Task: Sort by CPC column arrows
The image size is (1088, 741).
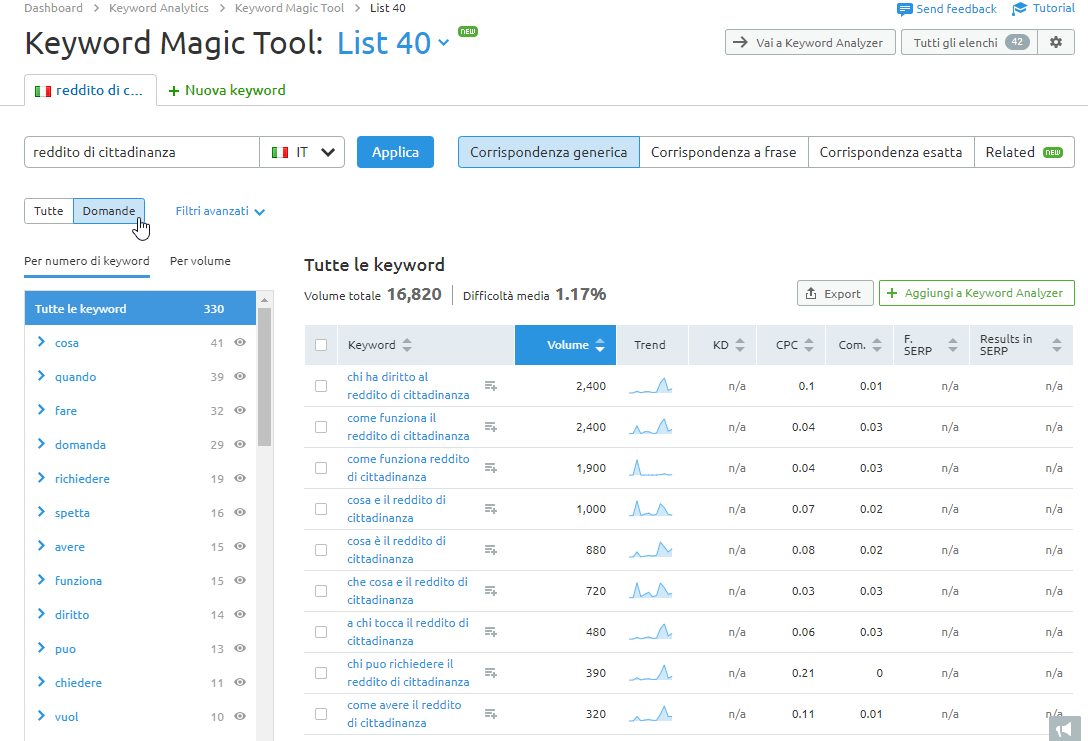Action: (809, 345)
